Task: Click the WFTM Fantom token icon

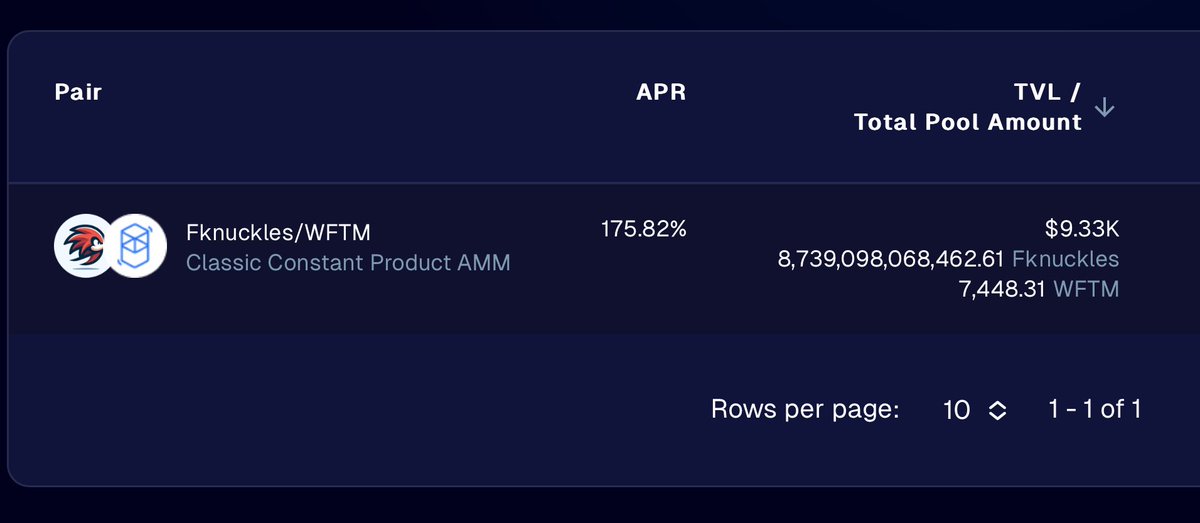Action: pos(136,246)
